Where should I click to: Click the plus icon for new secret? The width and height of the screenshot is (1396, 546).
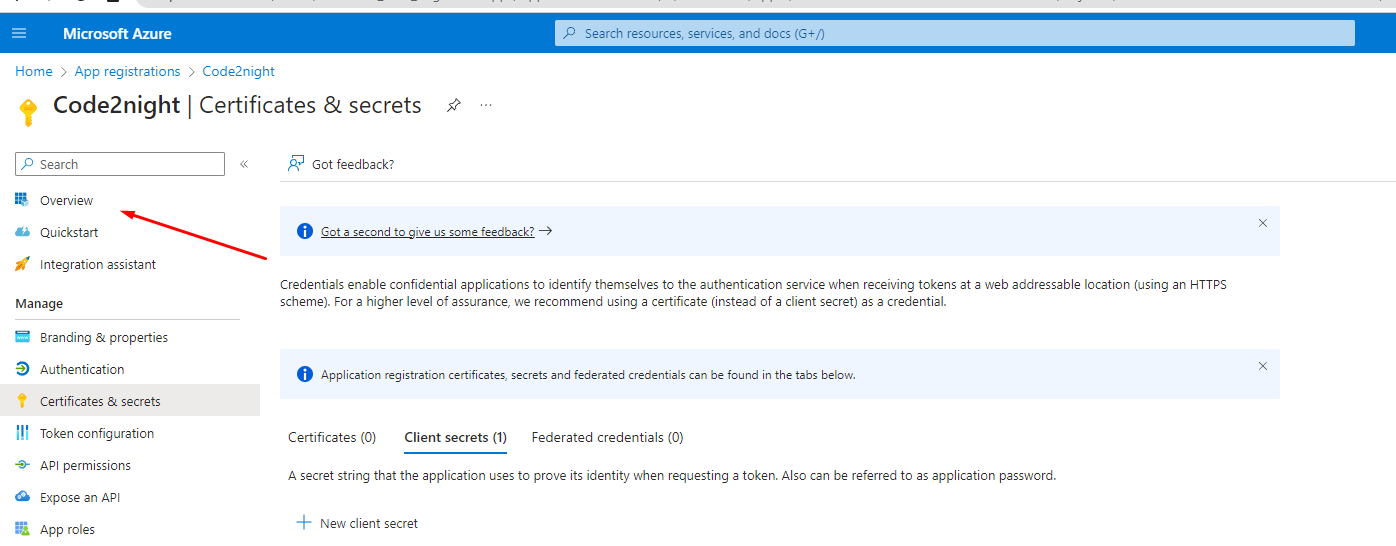pyautogui.click(x=304, y=523)
